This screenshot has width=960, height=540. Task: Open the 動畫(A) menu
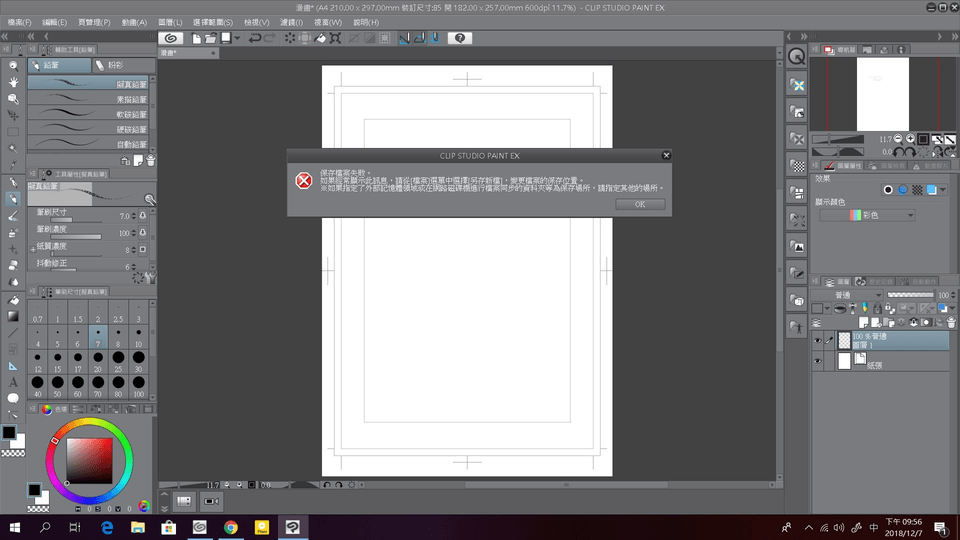pos(134,22)
